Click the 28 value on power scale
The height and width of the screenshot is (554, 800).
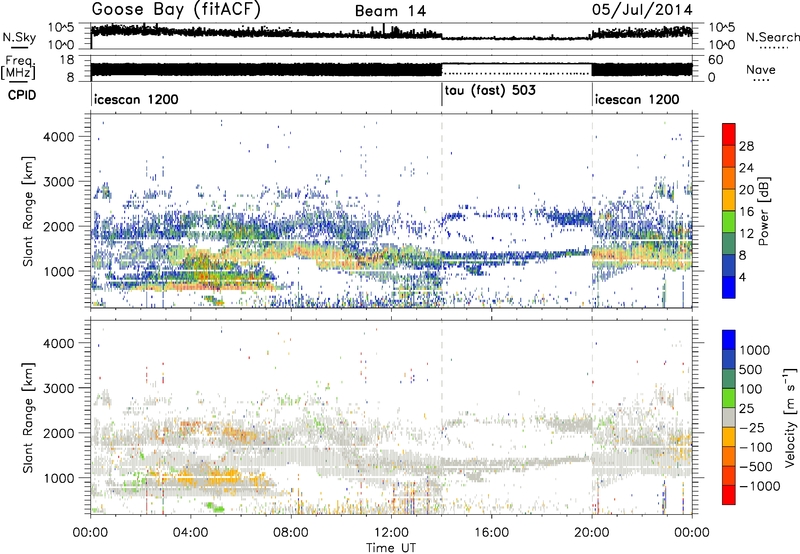[x=746, y=146]
